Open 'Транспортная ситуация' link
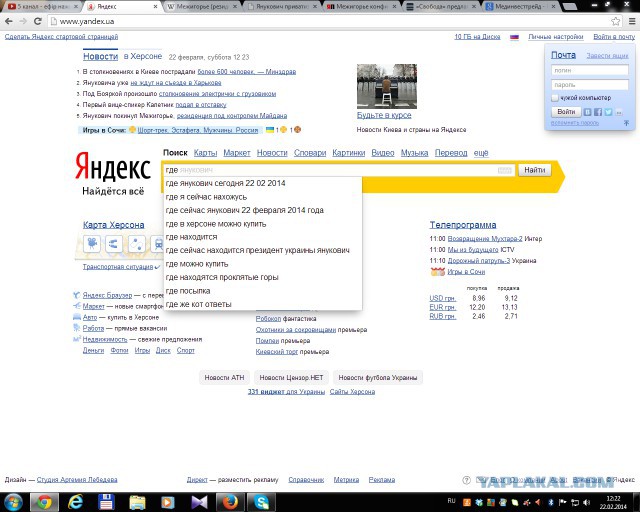Image resolution: width=640 pixels, height=512 pixels. (x=118, y=267)
